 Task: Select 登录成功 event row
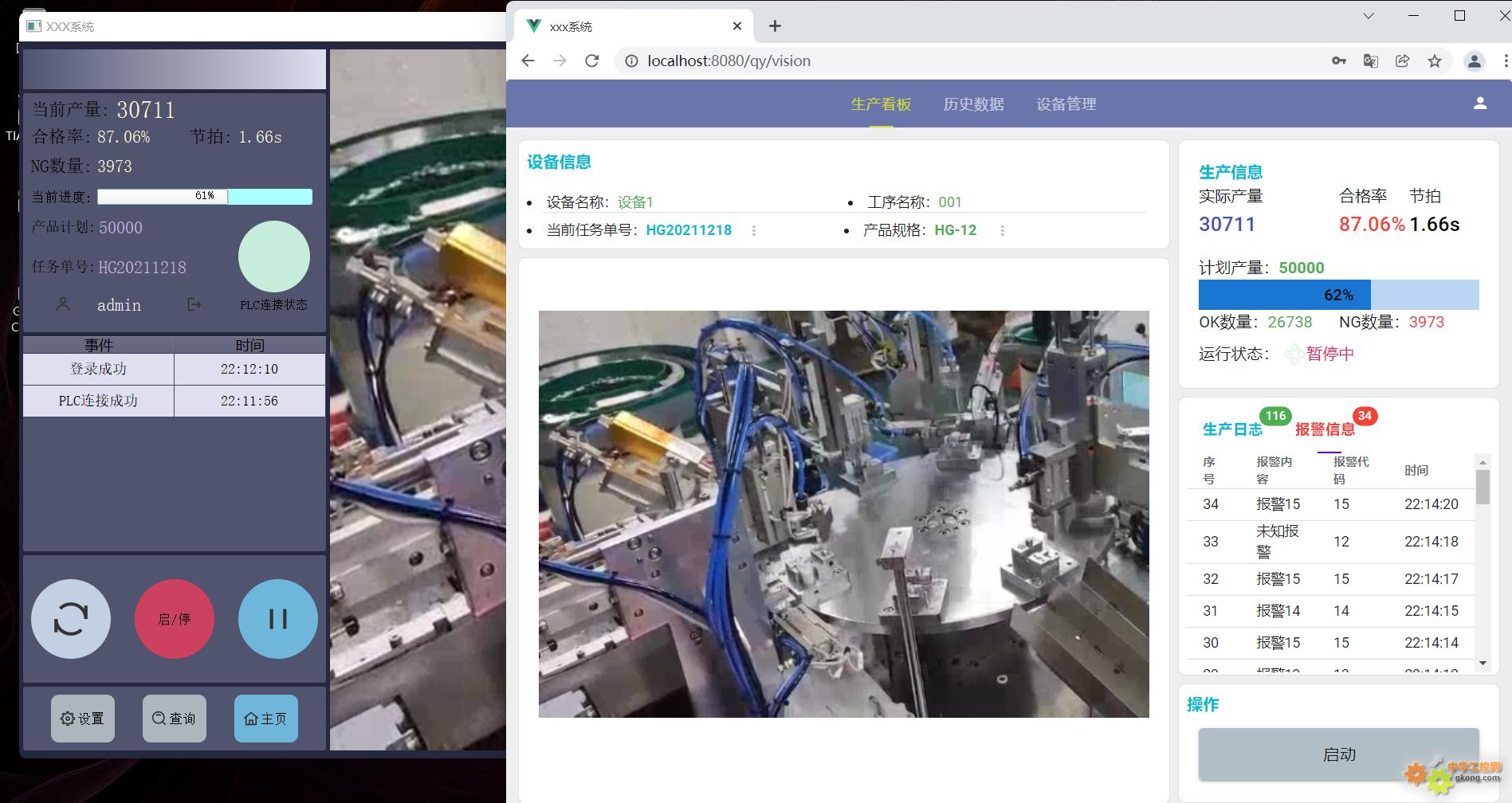(x=174, y=369)
